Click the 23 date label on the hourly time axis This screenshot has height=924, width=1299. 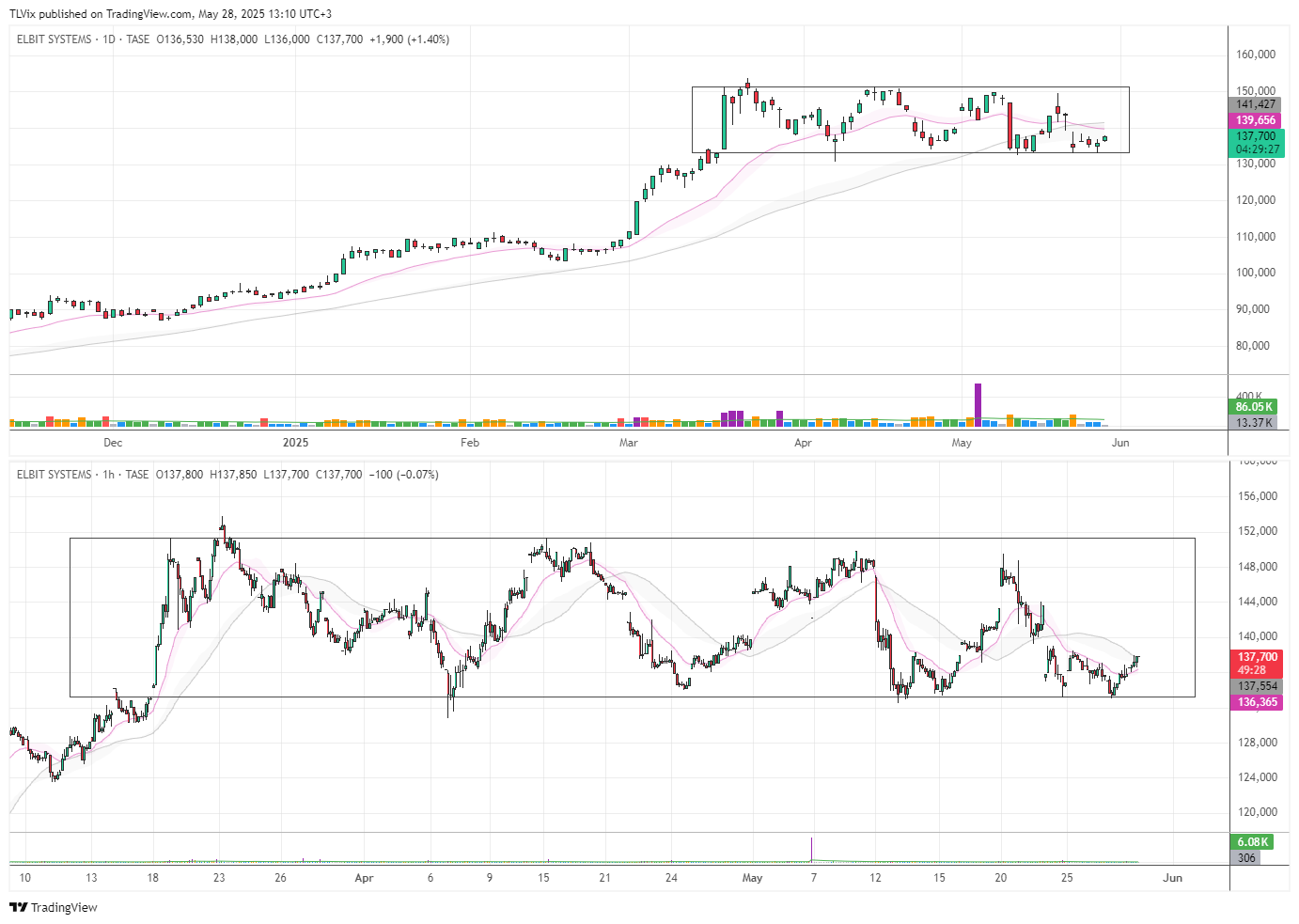[219, 878]
